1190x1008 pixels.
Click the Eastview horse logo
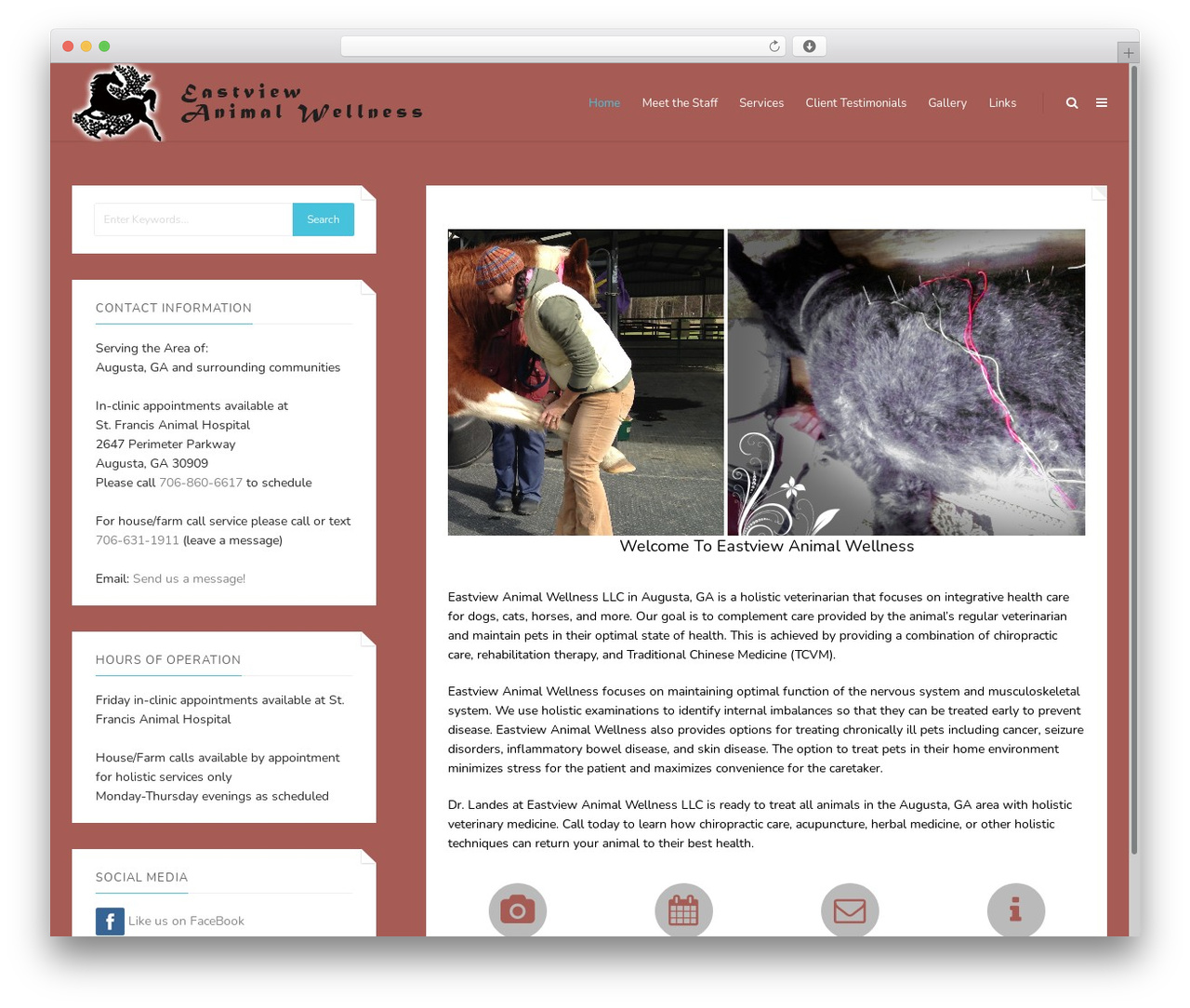pyautogui.click(x=118, y=103)
